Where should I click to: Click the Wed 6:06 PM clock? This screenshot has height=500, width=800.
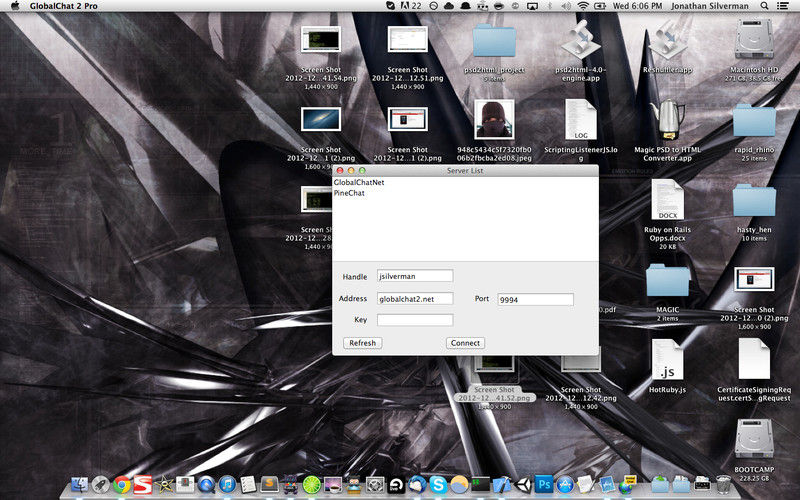(x=637, y=6)
